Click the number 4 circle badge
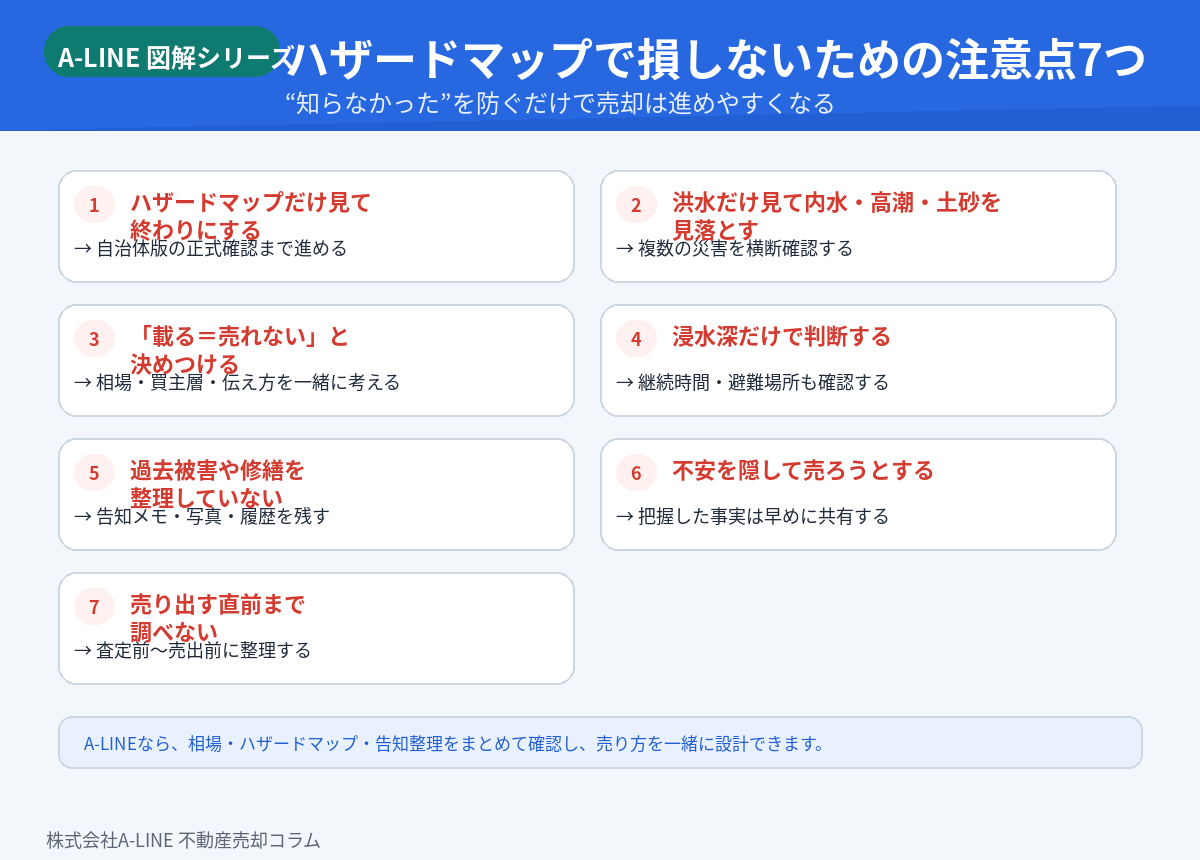Viewport: 1200px width, 860px height. 636,339
